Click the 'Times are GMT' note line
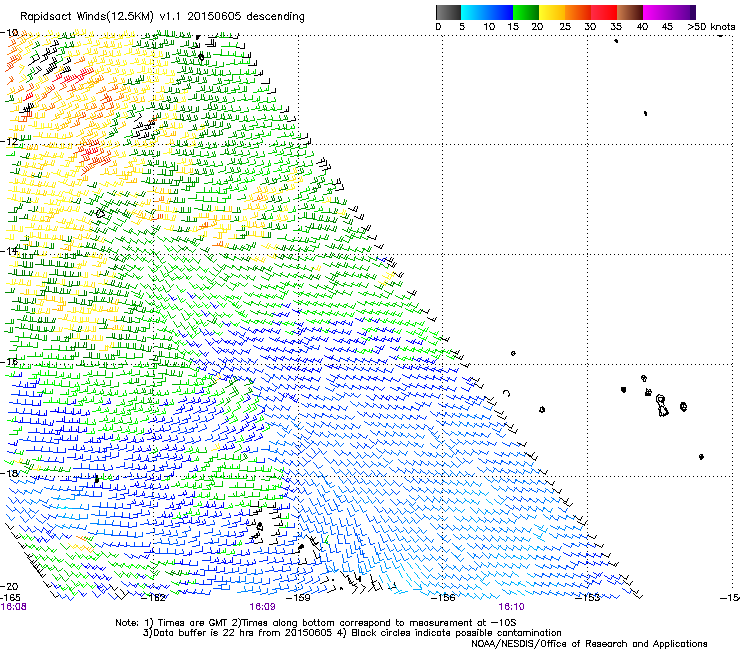The width and height of the screenshot is (740, 650). point(316,623)
